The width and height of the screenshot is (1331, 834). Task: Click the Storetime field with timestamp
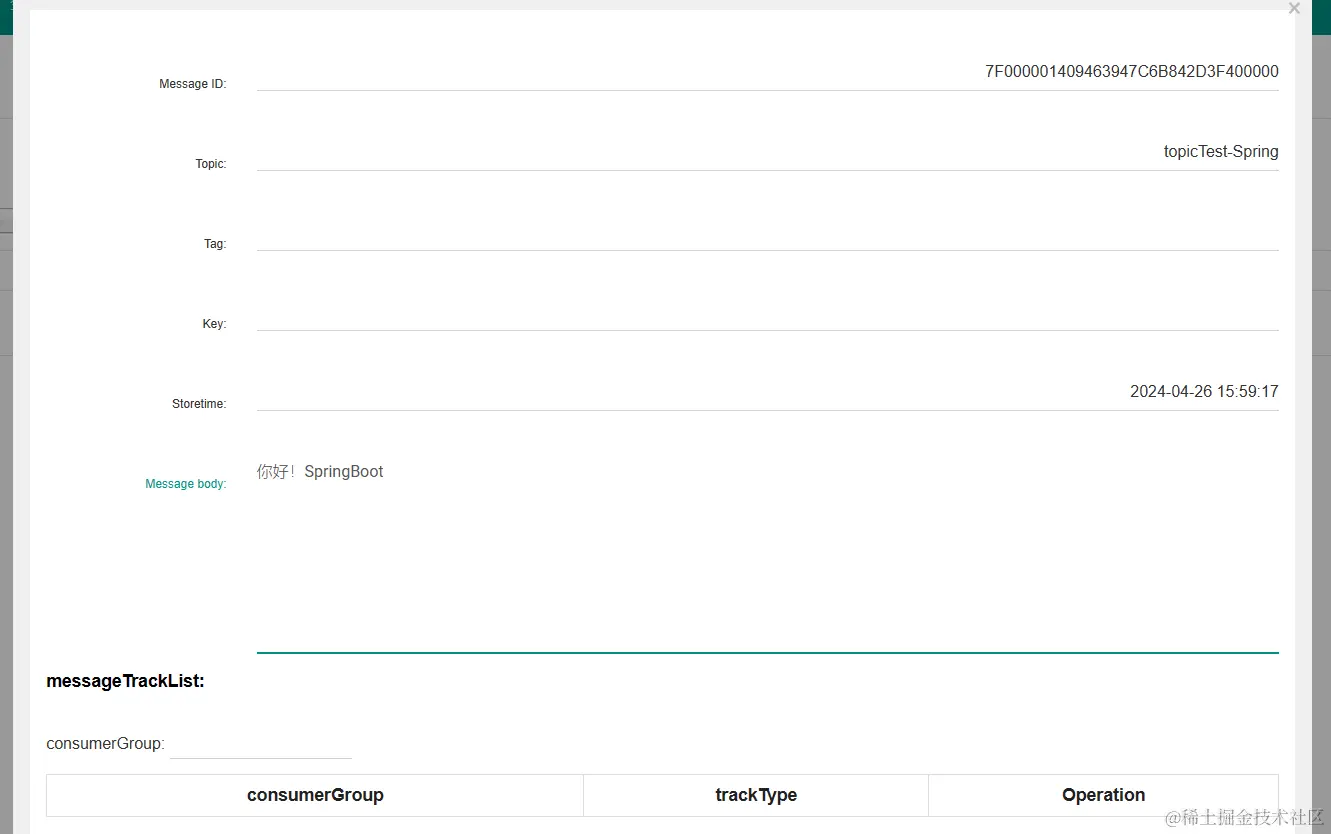tap(767, 392)
